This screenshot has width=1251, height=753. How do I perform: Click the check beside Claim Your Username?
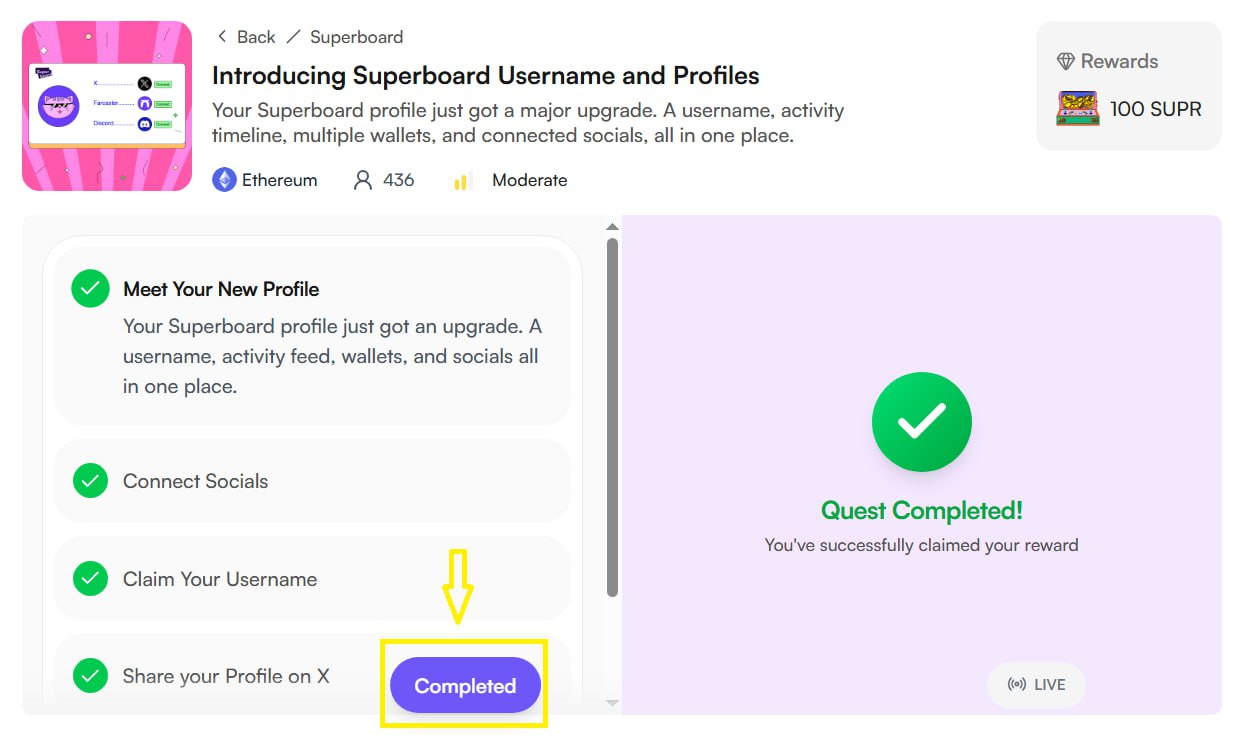pos(90,579)
